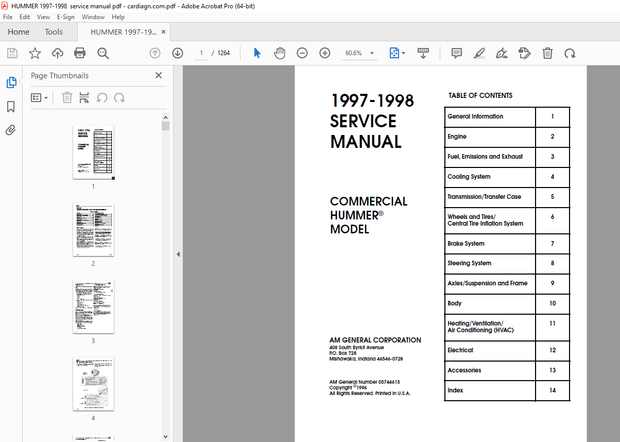Select the HUMMER 1997-19... document tab
The height and width of the screenshot is (442, 620).
click(x=123, y=32)
